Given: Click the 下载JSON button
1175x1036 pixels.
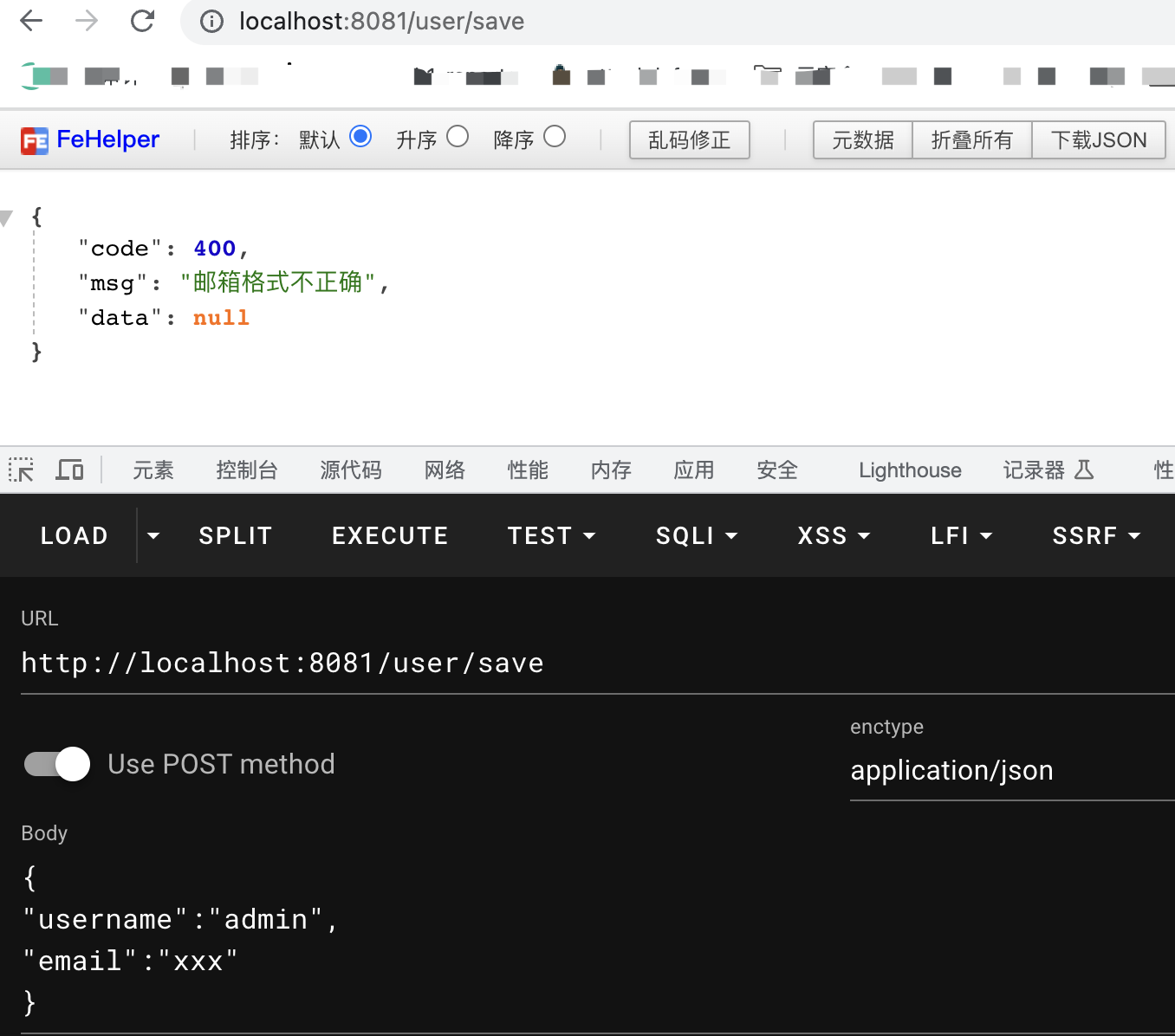Looking at the screenshot, I should click(x=1098, y=140).
